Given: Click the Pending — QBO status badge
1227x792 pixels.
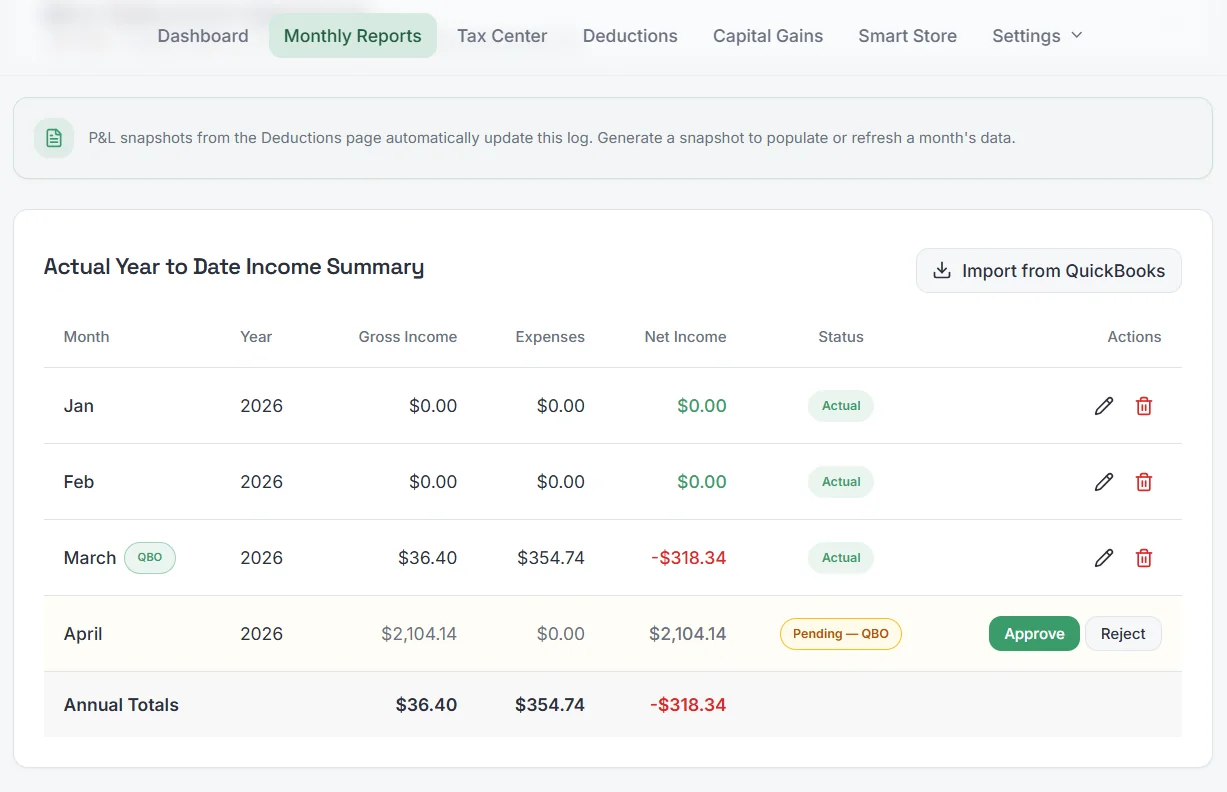Looking at the screenshot, I should pyautogui.click(x=841, y=634).
